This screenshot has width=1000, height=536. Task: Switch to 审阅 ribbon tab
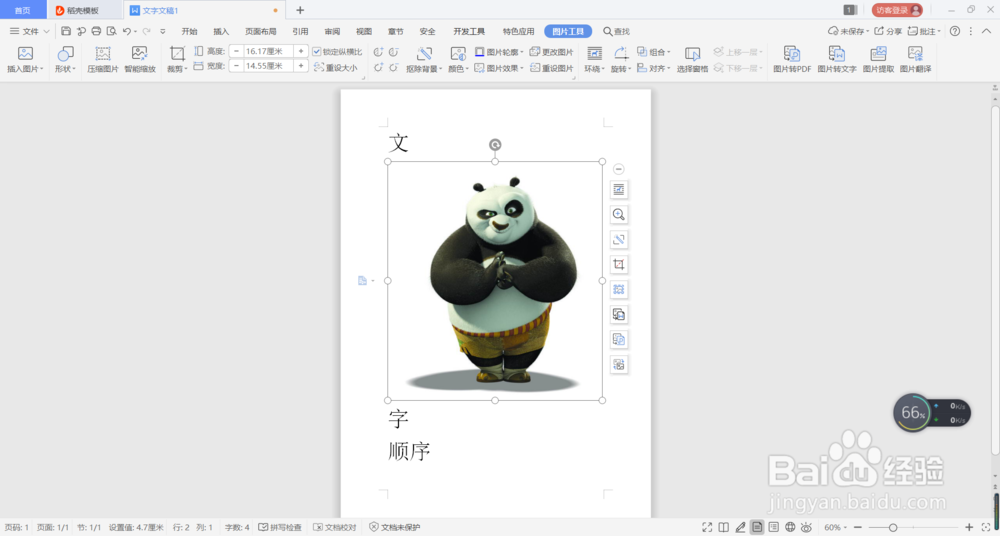click(332, 31)
